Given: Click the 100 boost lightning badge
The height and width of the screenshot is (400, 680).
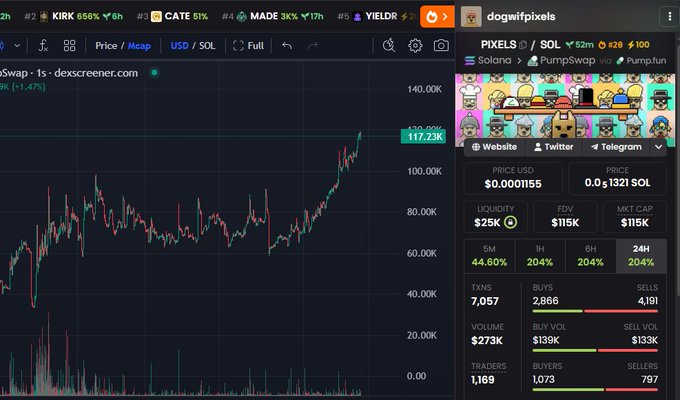Looking at the screenshot, I should (638, 45).
